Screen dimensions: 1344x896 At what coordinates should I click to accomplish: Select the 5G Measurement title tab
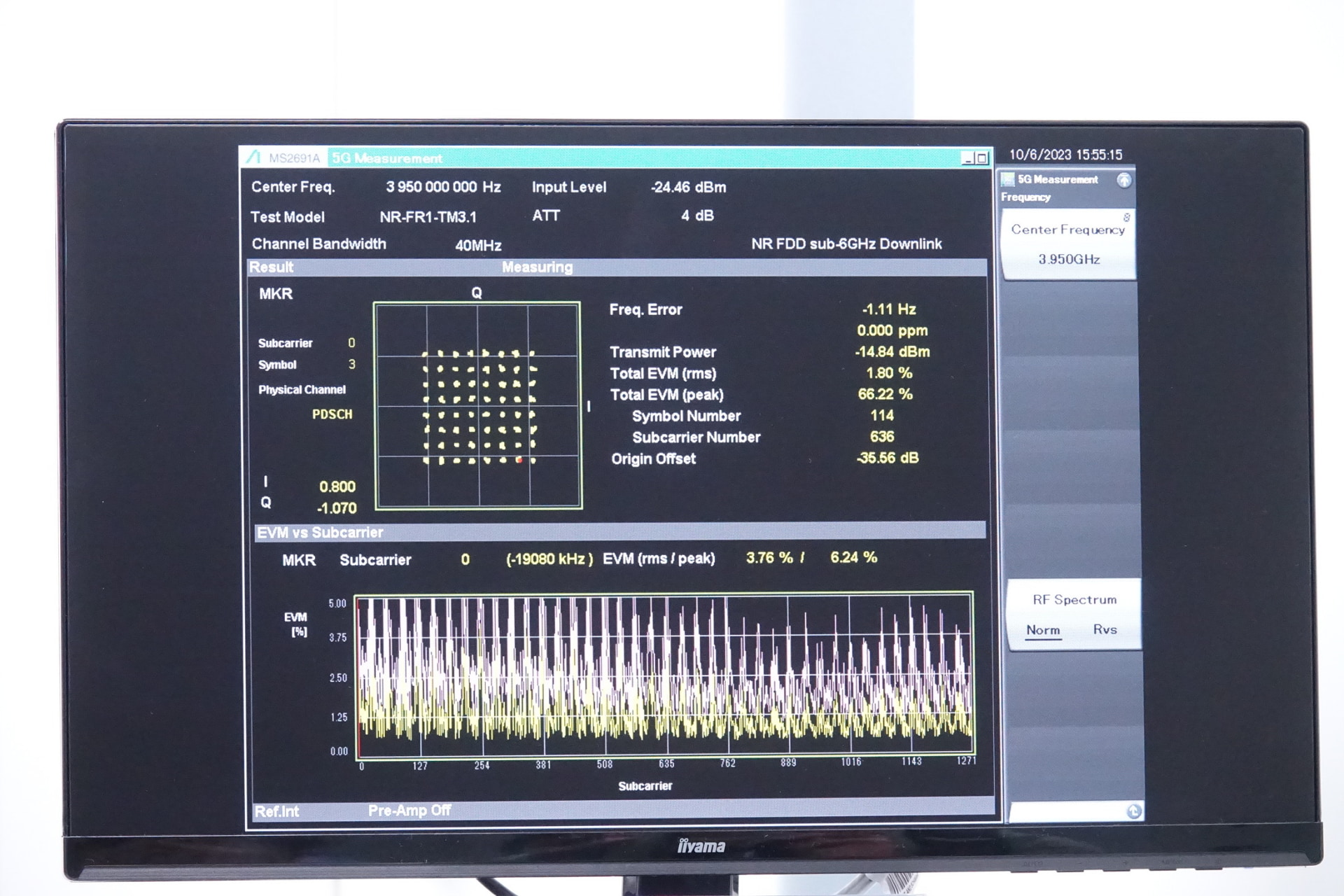387,158
